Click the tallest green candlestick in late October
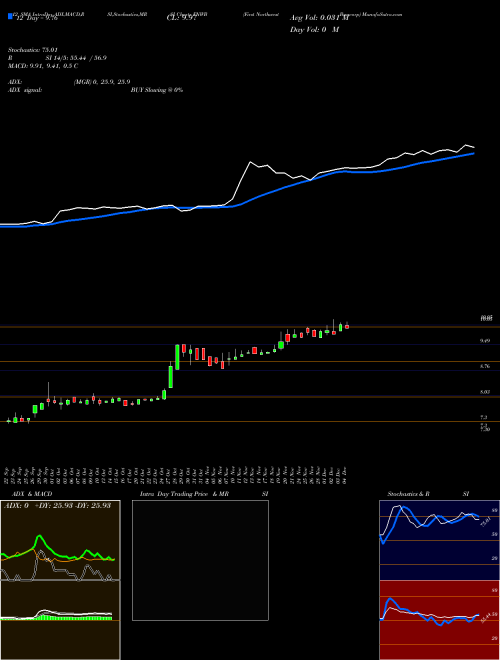Screen dimensions: 500x660 (x=177, y=357)
